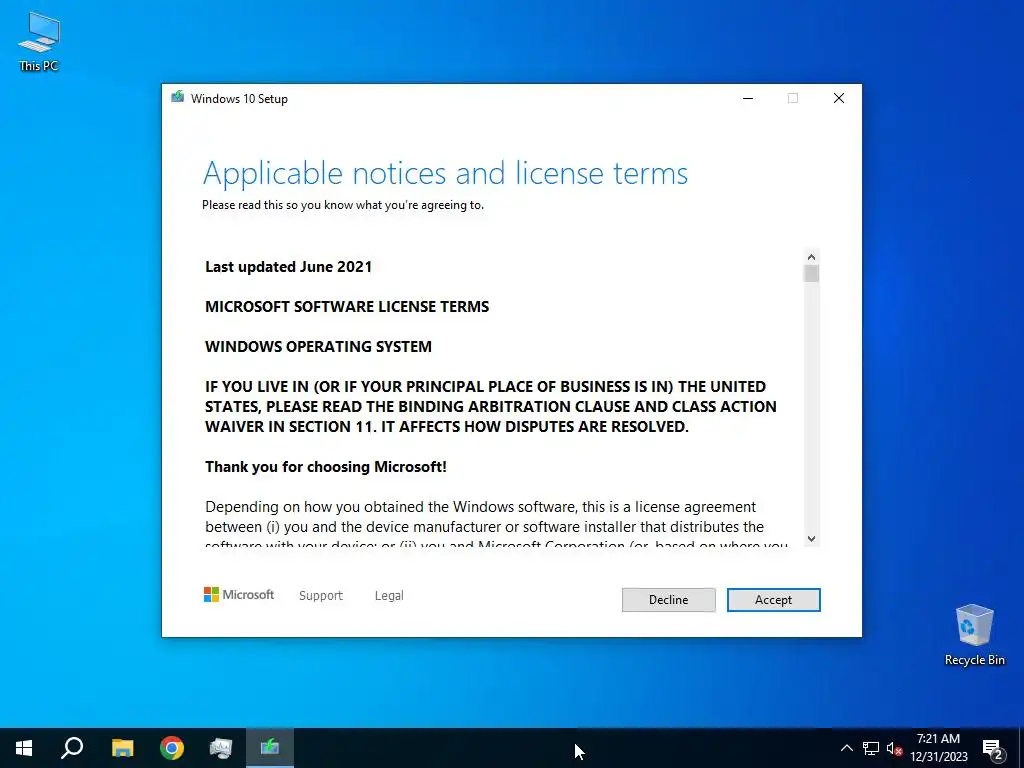Launch Google Chrome from the taskbar

[172, 748]
